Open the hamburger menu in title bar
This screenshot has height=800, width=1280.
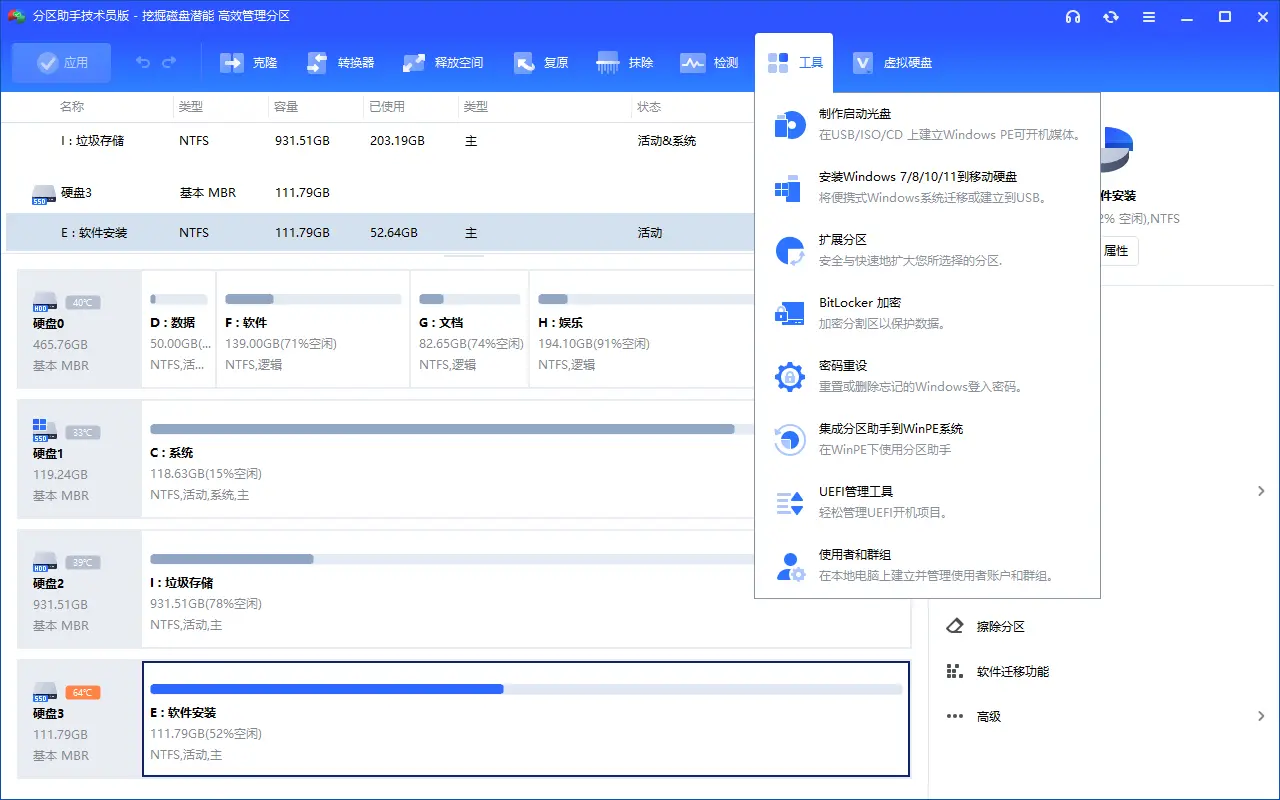pyautogui.click(x=1149, y=17)
